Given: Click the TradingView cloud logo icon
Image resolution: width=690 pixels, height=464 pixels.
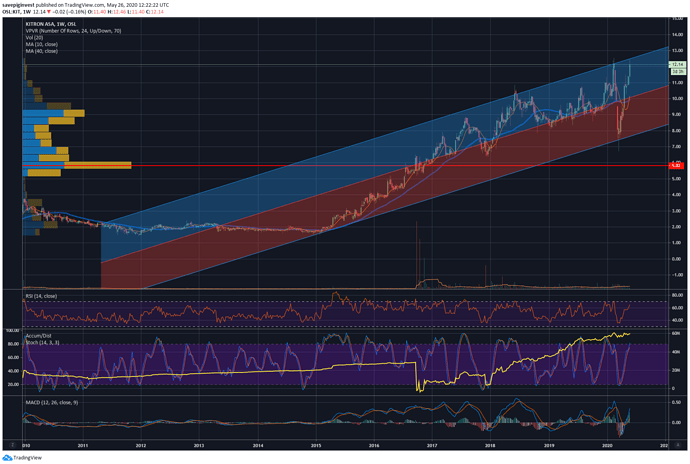Looking at the screenshot, I should coord(7,458).
